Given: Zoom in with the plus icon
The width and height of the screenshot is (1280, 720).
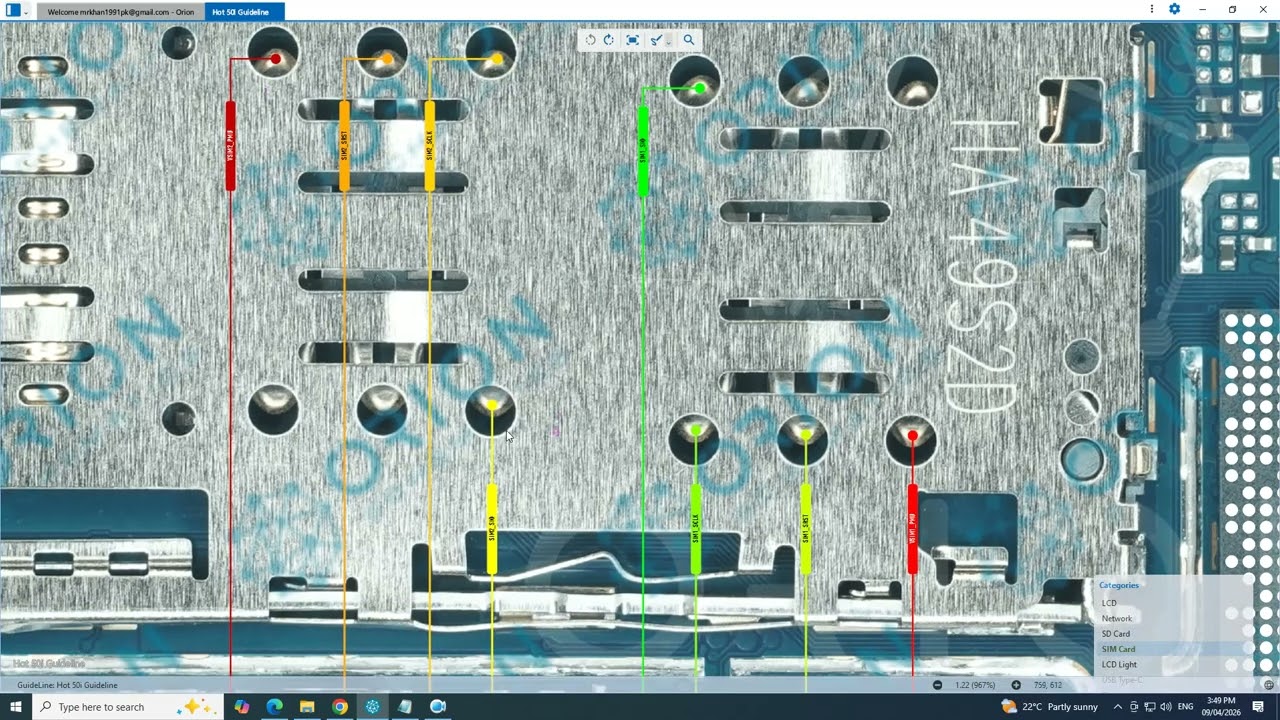Looking at the screenshot, I should point(1016,685).
